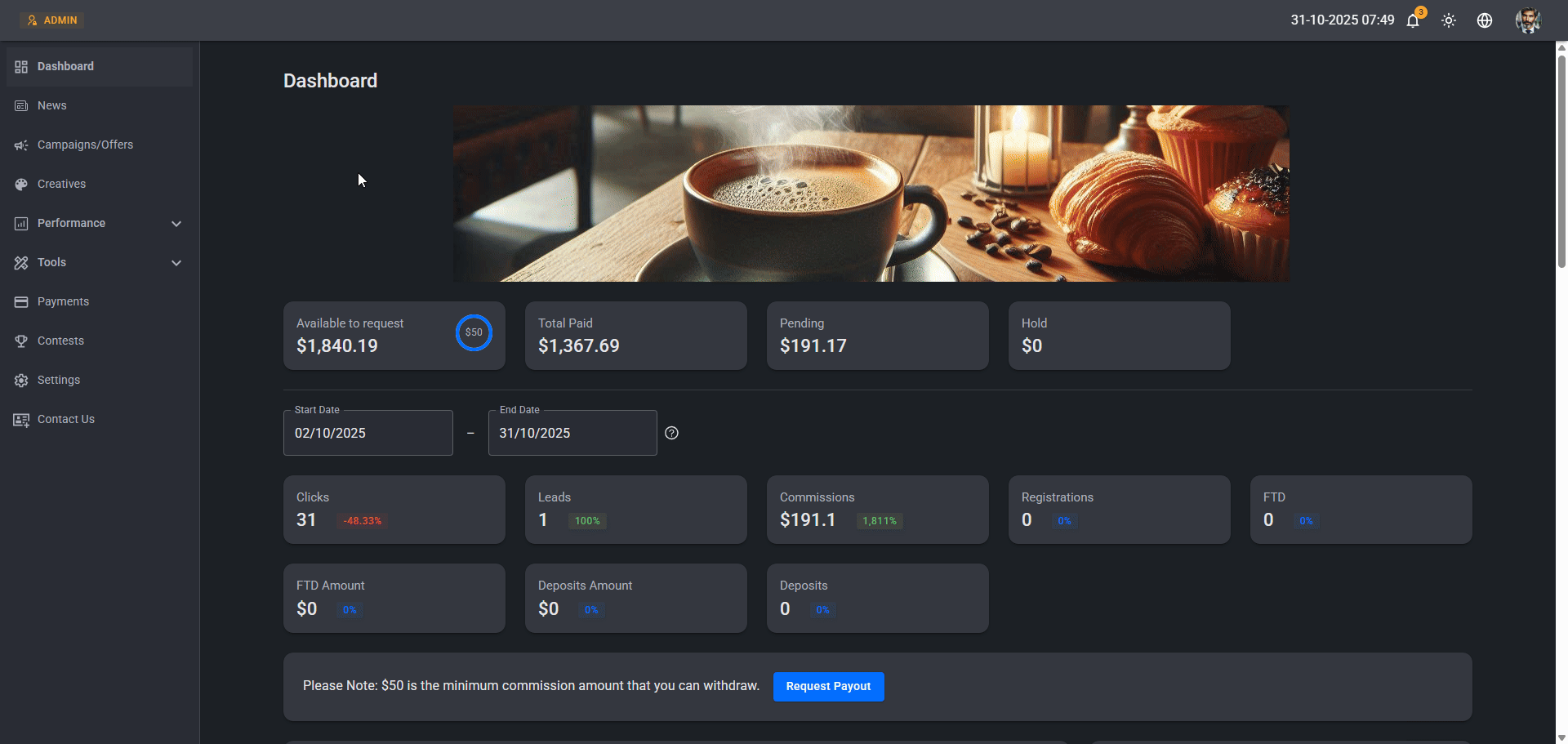Viewport: 1568px width, 744px height.
Task: Open the notifications bell
Action: [1413, 20]
